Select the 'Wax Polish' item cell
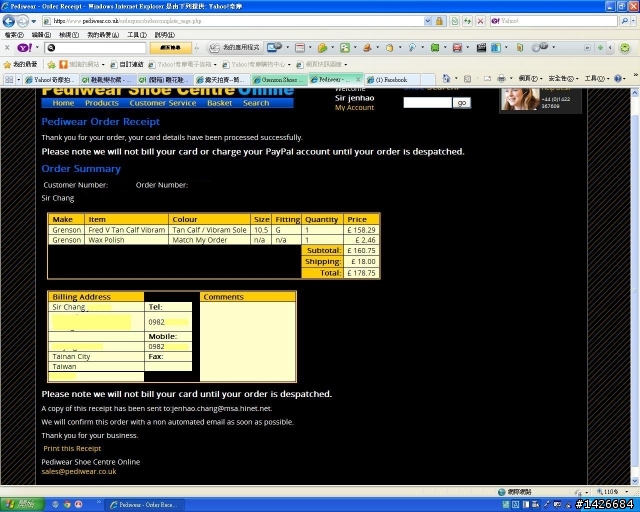Image resolution: width=640 pixels, height=512 pixels. (127, 240)
